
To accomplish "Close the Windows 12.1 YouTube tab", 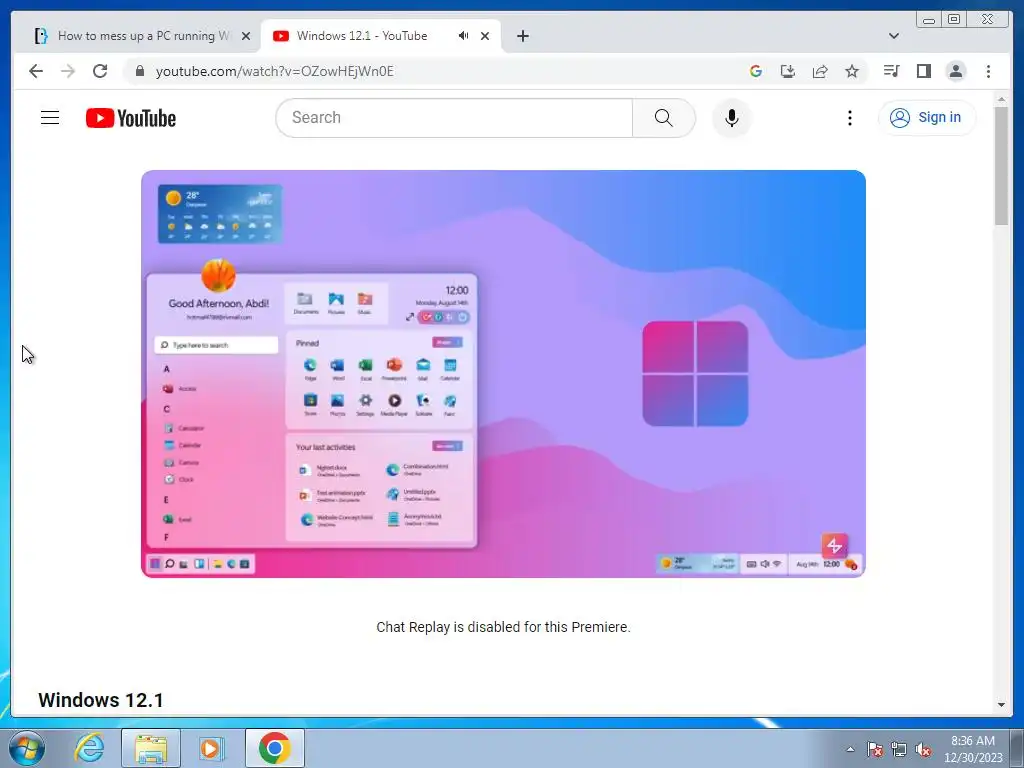I will pos(485,36).
